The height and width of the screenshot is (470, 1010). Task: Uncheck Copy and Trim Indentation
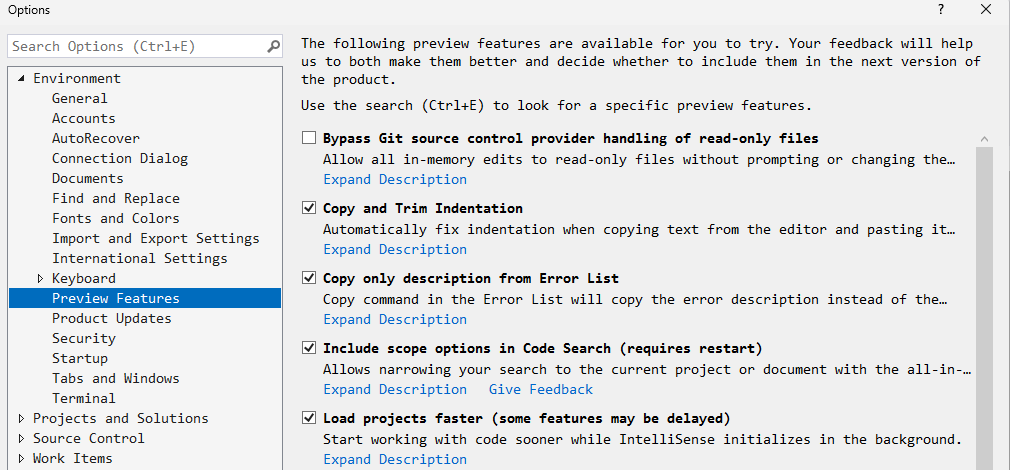pyautogui.click(x=309, y=208)
